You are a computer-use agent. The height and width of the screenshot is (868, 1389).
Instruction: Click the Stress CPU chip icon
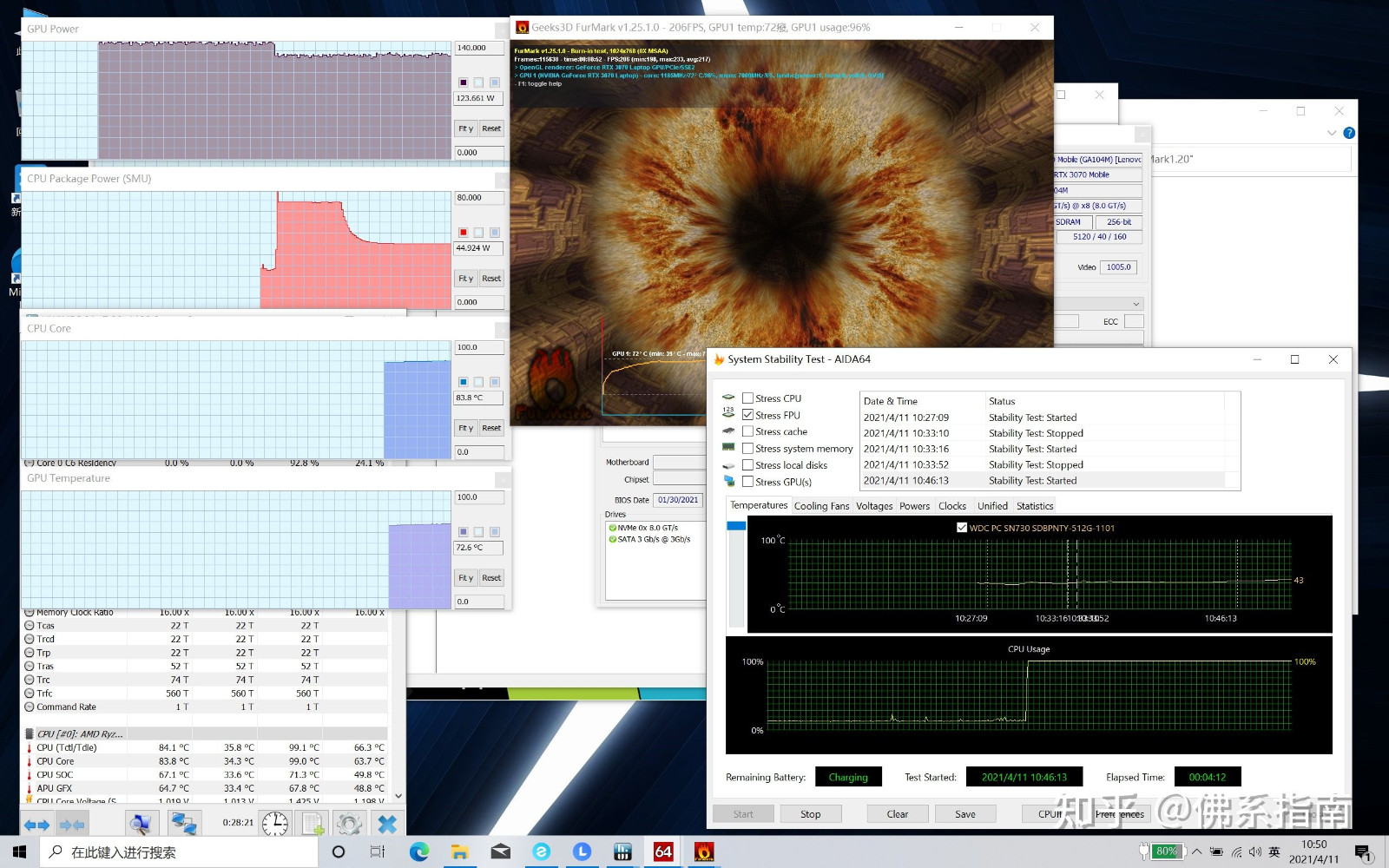tap(728, 398)
